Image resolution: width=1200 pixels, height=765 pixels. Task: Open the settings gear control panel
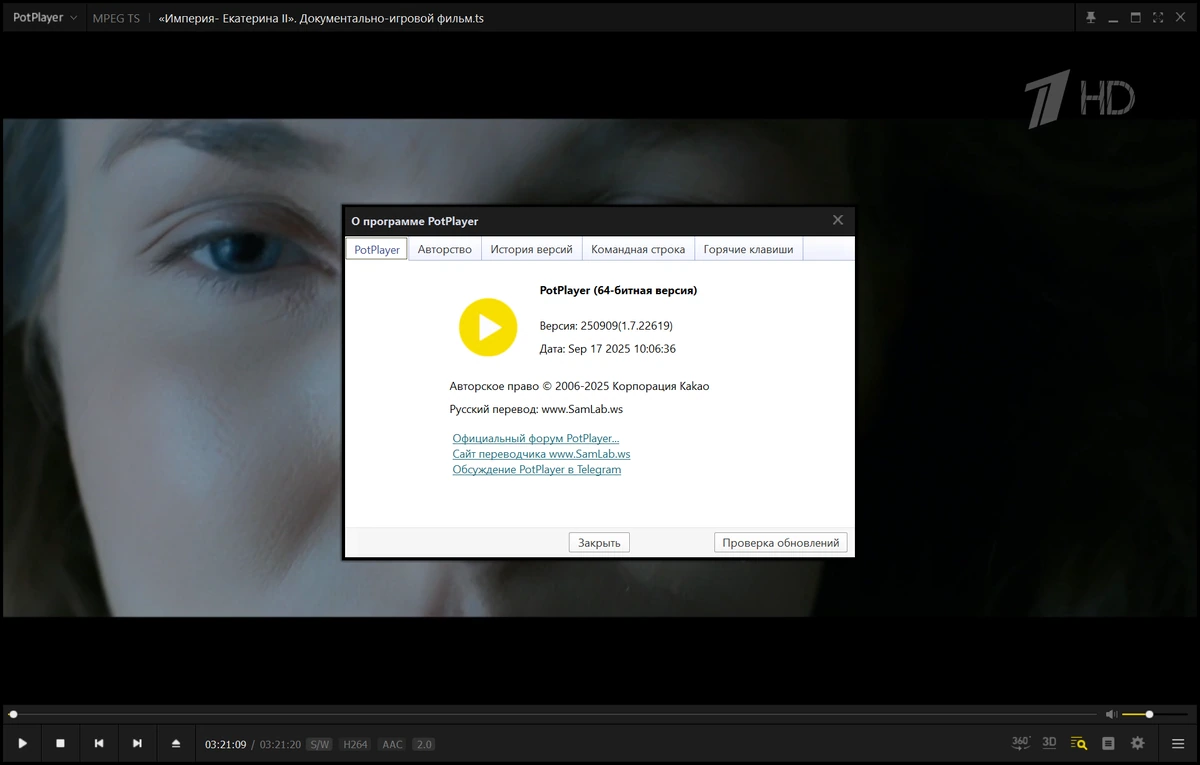click(x=1137, y=743)
